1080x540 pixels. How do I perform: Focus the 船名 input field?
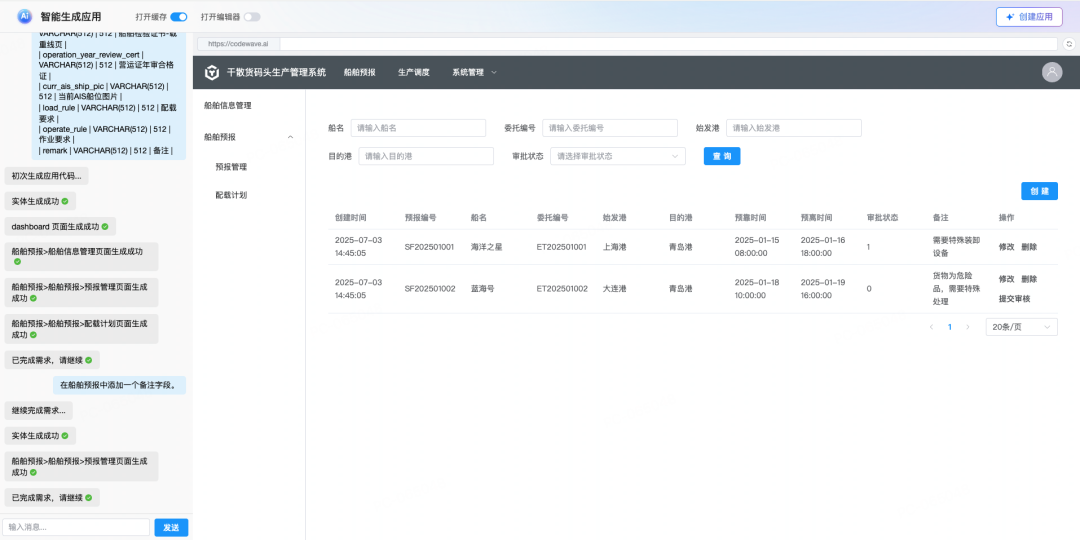(418, 128)
